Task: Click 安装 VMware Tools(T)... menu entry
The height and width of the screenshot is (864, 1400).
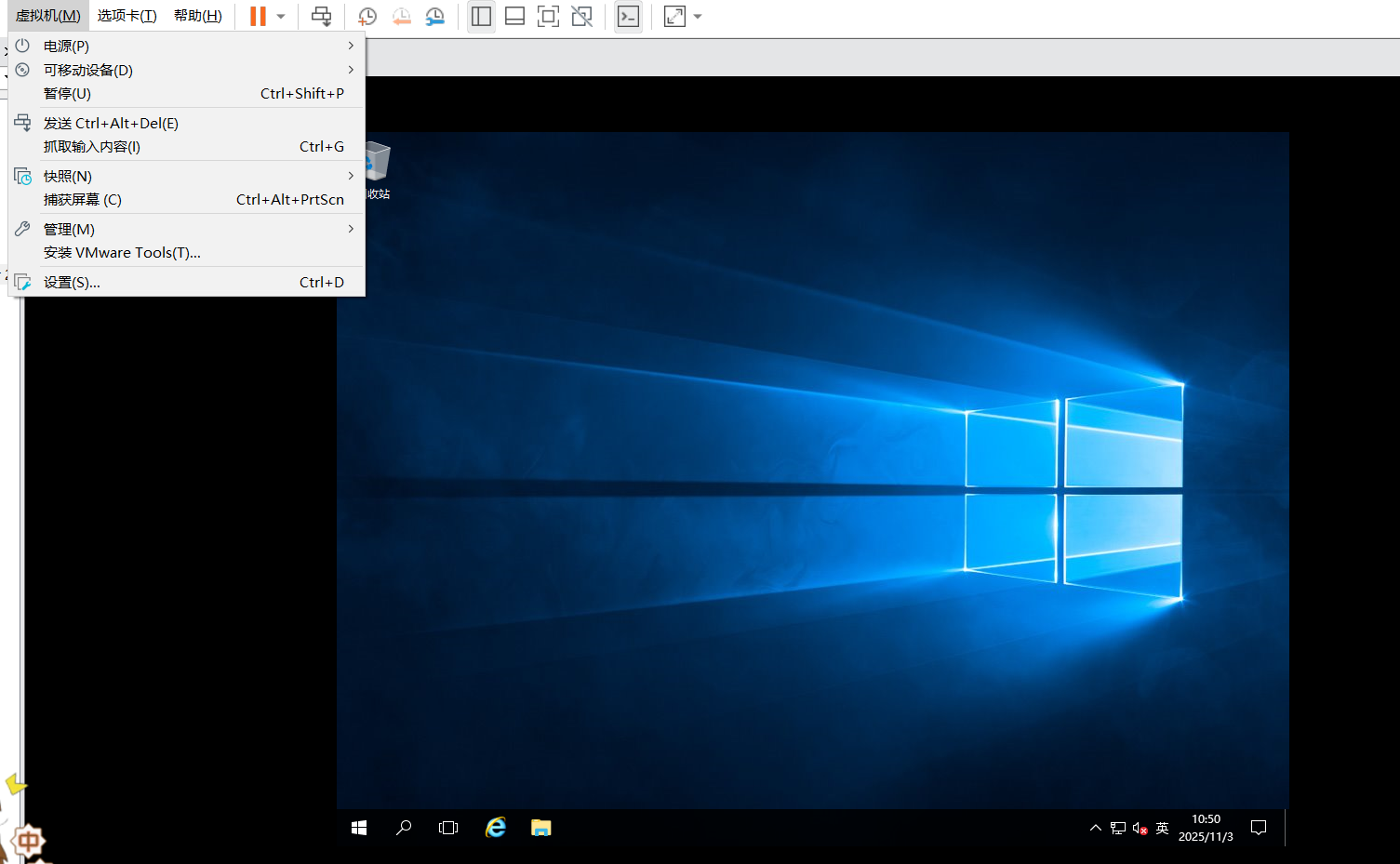Action: point(186,253)
